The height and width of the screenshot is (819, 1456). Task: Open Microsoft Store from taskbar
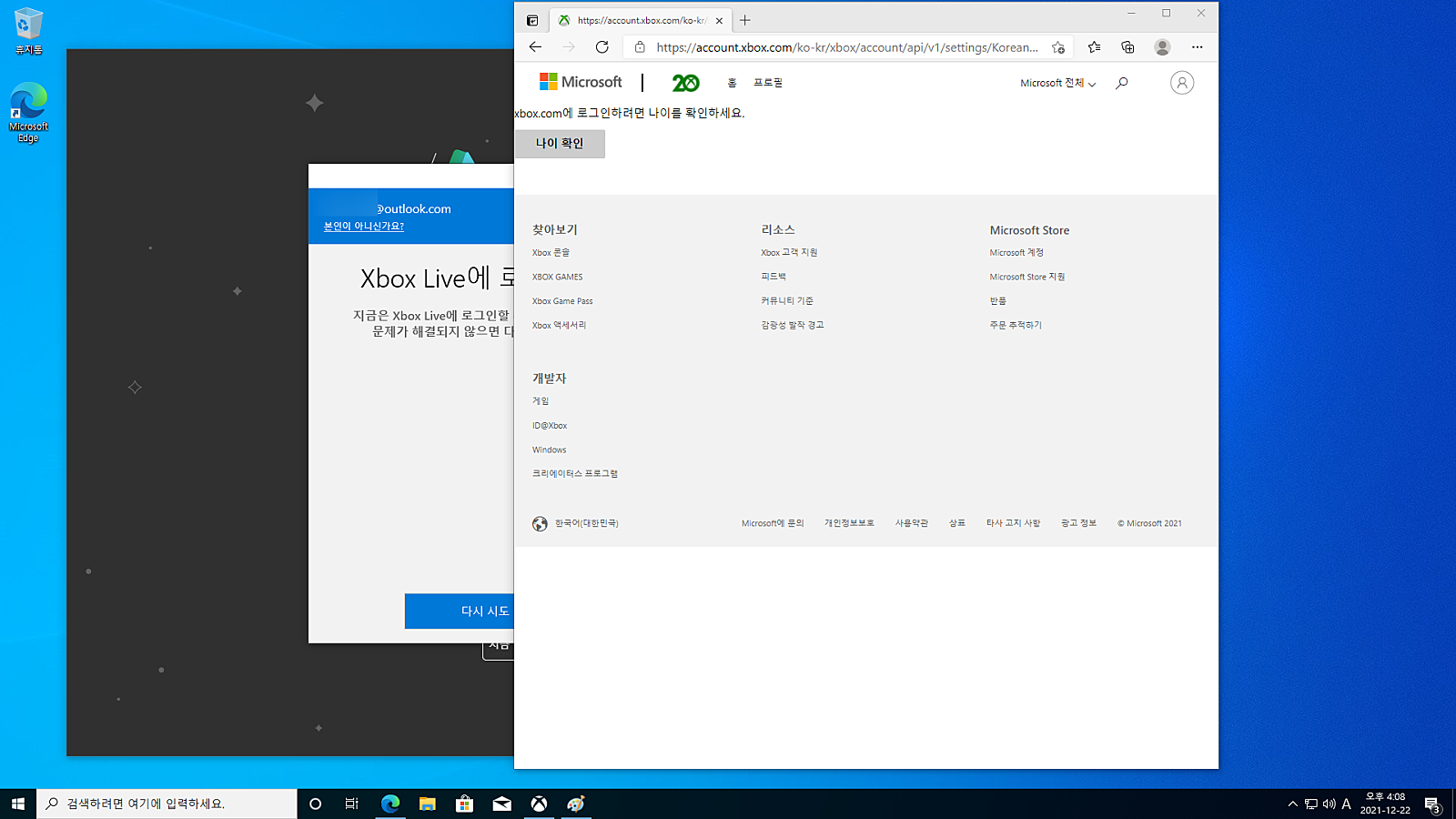(x=465, y=804)
